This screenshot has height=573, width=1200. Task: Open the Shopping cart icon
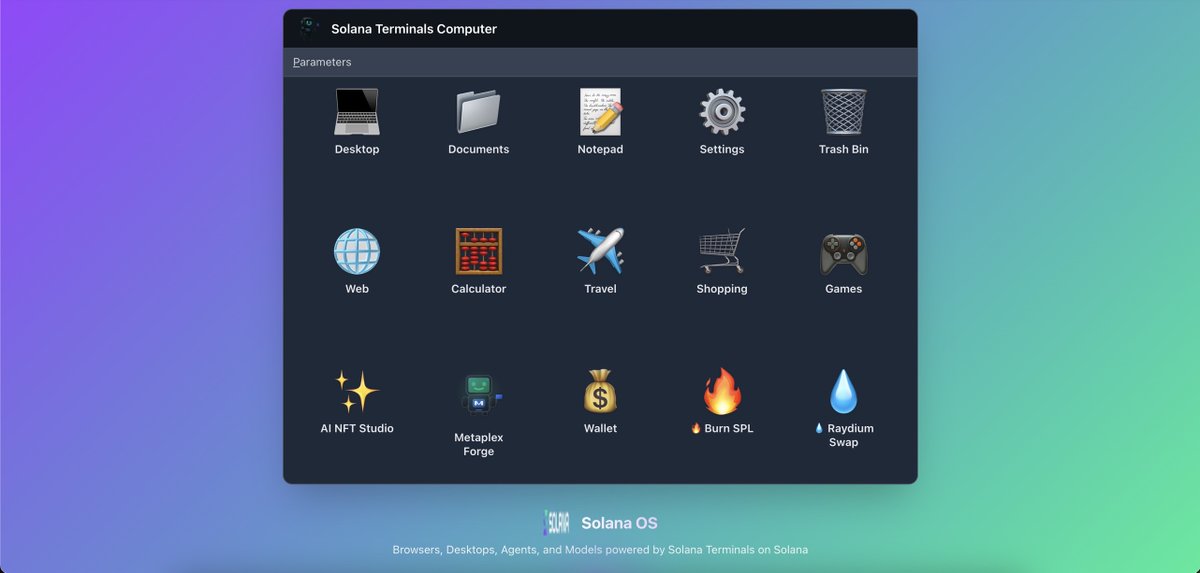coord(722,251)
